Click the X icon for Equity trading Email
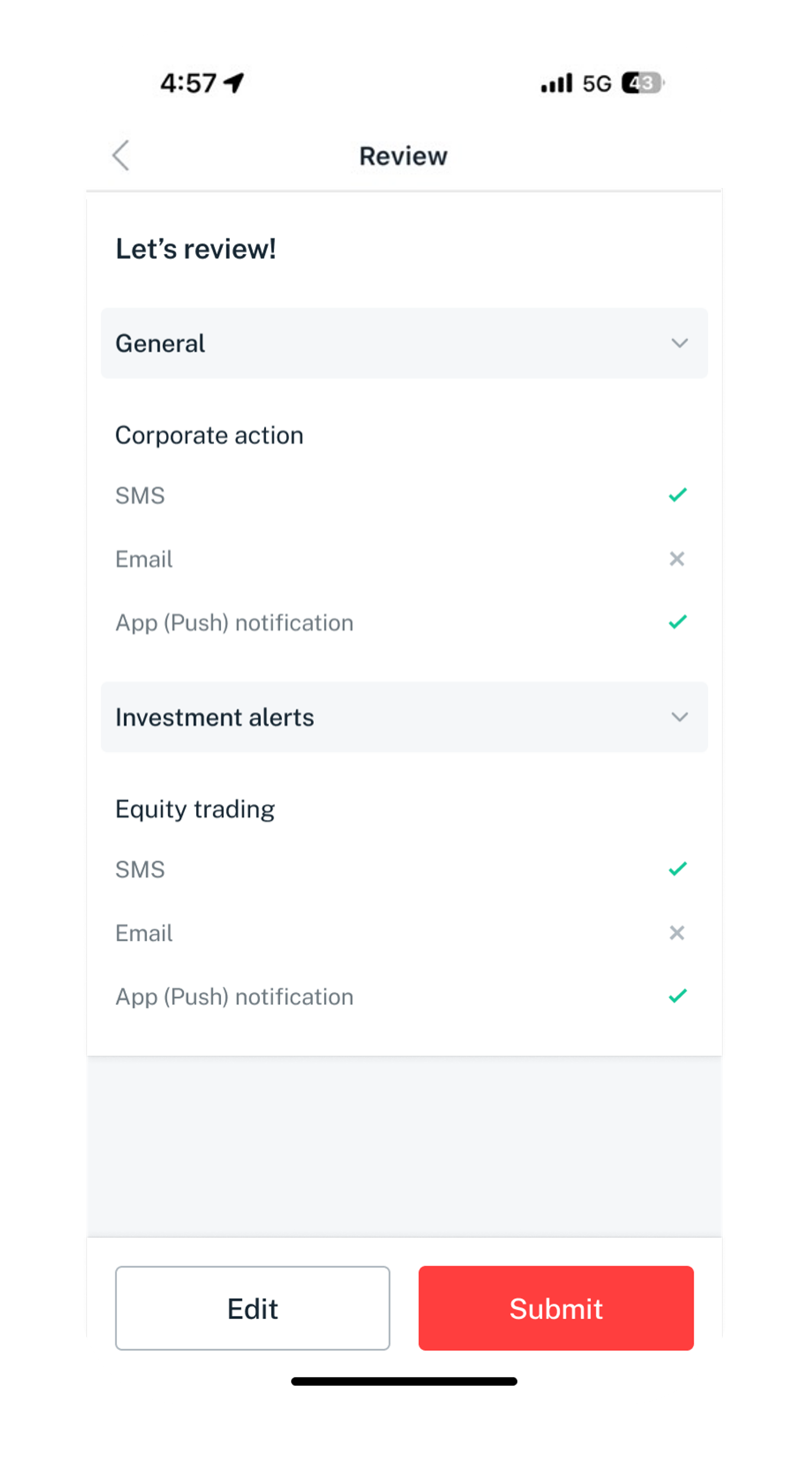The height and width of the screenshot is (1463, 812). click(677, 933)
